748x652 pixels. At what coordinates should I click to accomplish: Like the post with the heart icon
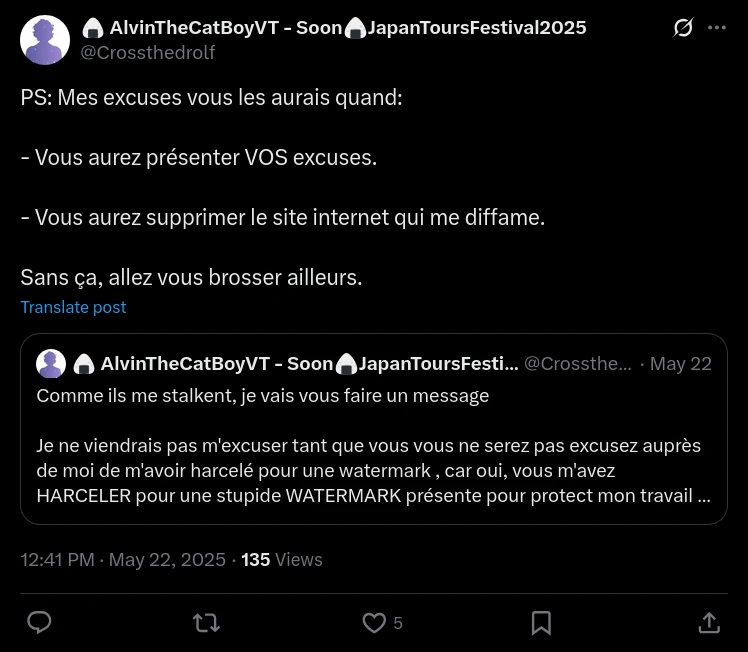374,623
